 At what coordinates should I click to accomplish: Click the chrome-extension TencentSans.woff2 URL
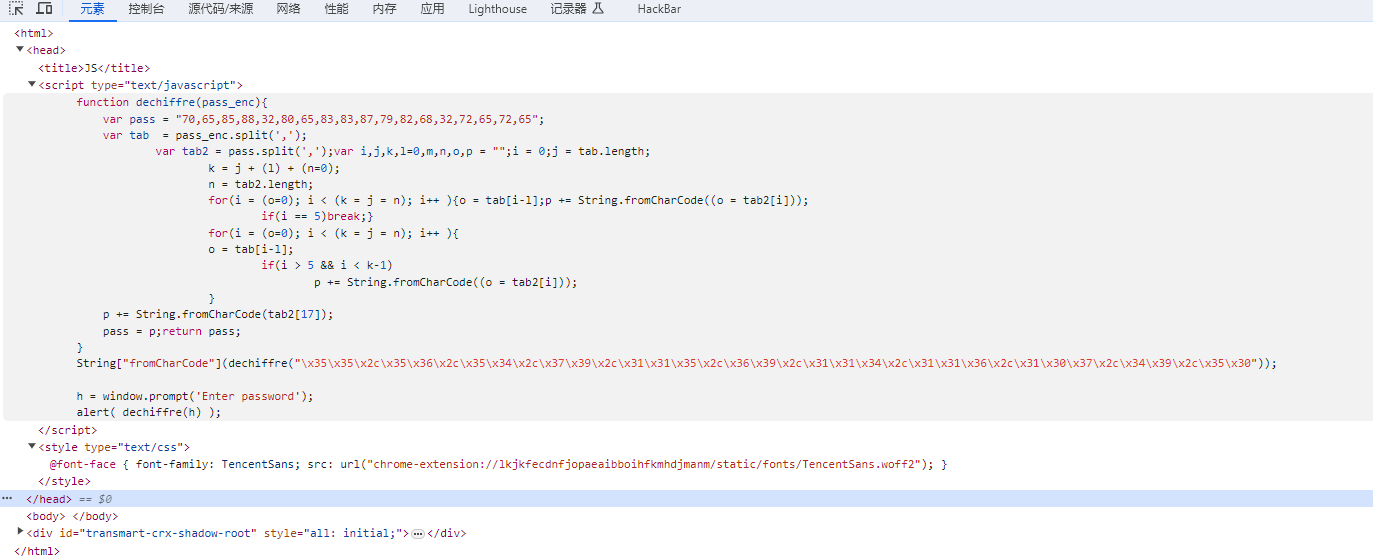[x=646, y=464]
